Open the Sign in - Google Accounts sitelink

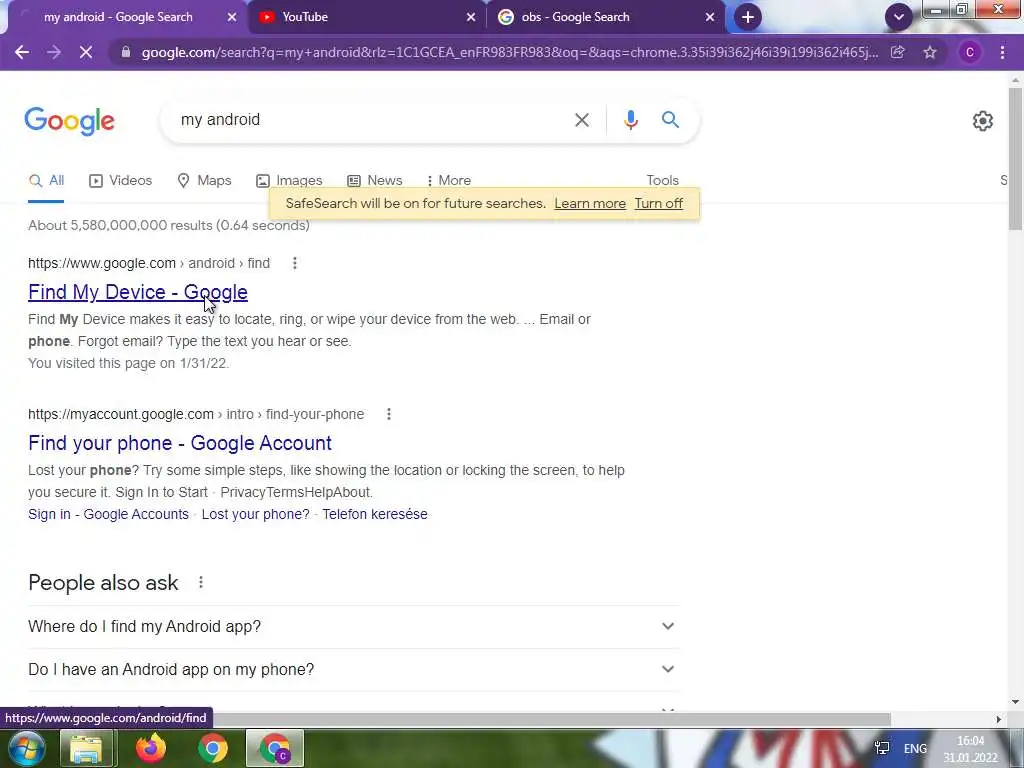coord(108,514)
